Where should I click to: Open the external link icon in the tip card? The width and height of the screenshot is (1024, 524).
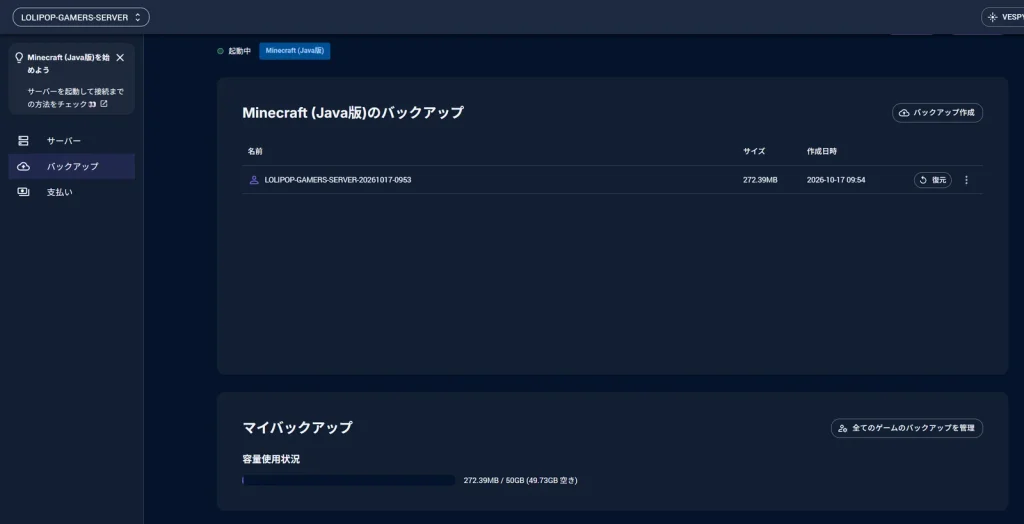[103, 104]
